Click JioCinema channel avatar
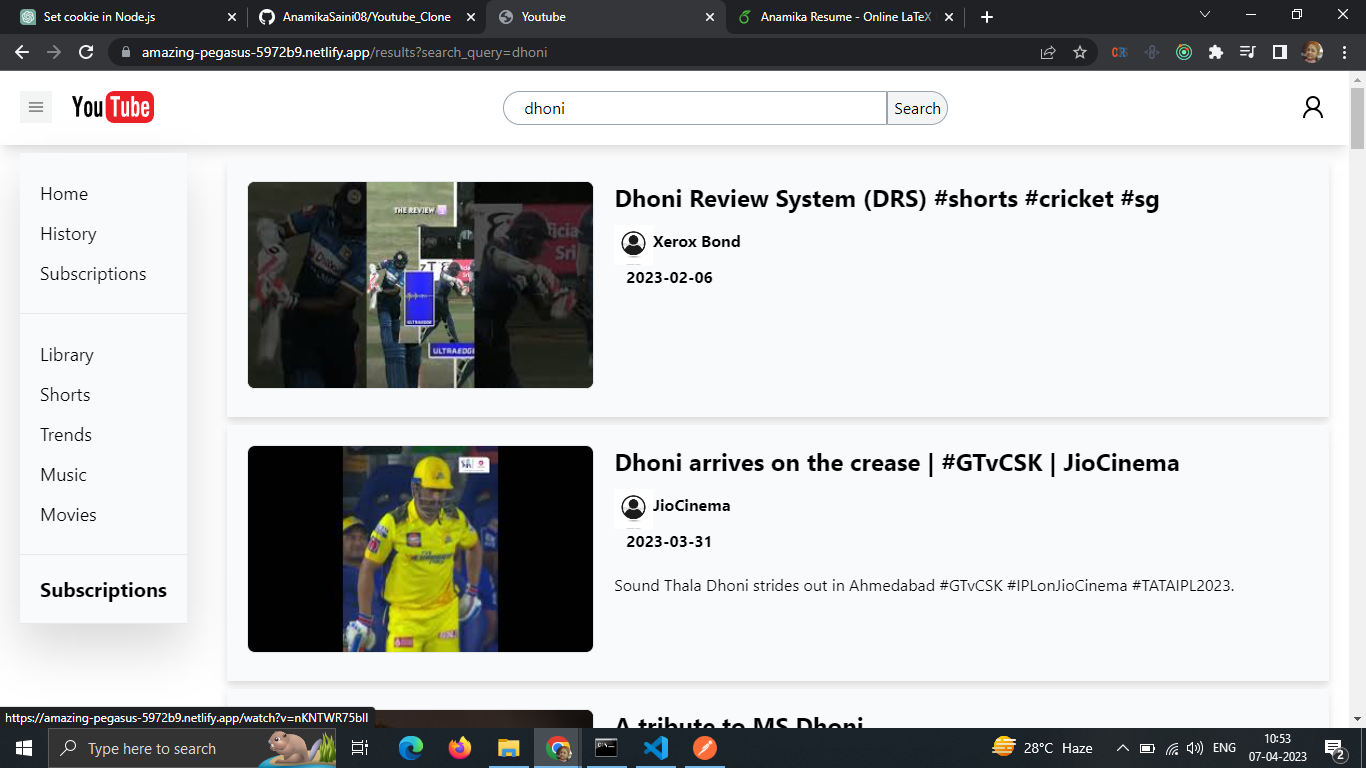Viewport: 1366px width, 768px height. [632, 507]
